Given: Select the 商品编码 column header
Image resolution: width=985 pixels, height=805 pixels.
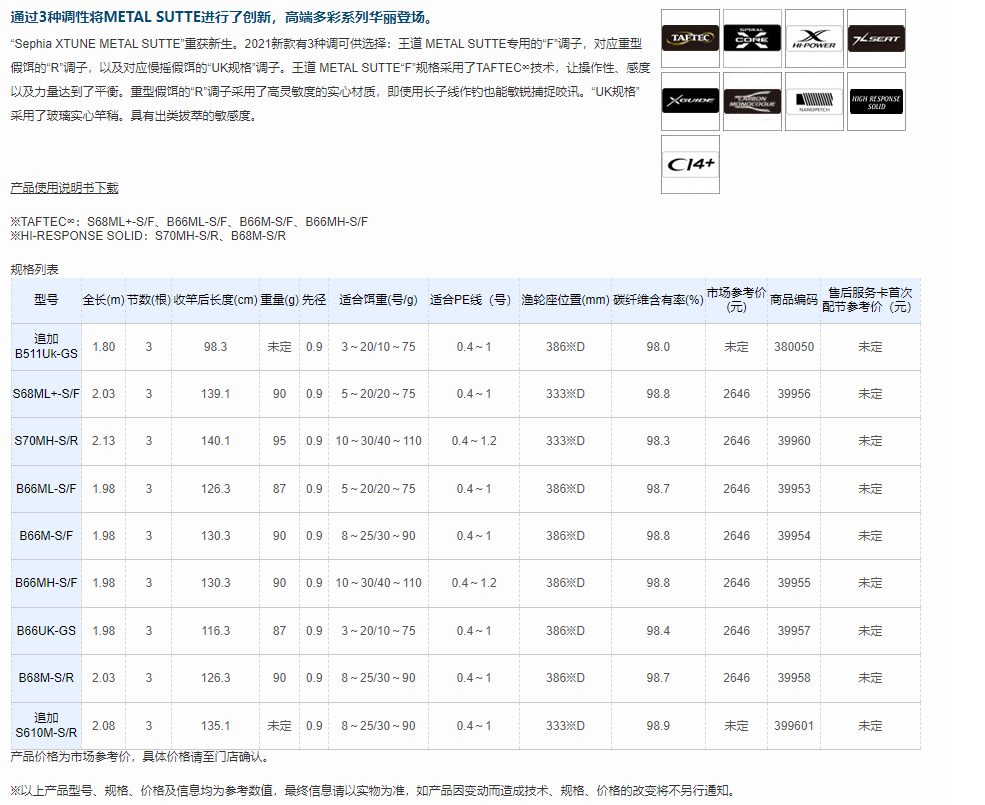Looking at the screenshot, I should tap(793, 300).
